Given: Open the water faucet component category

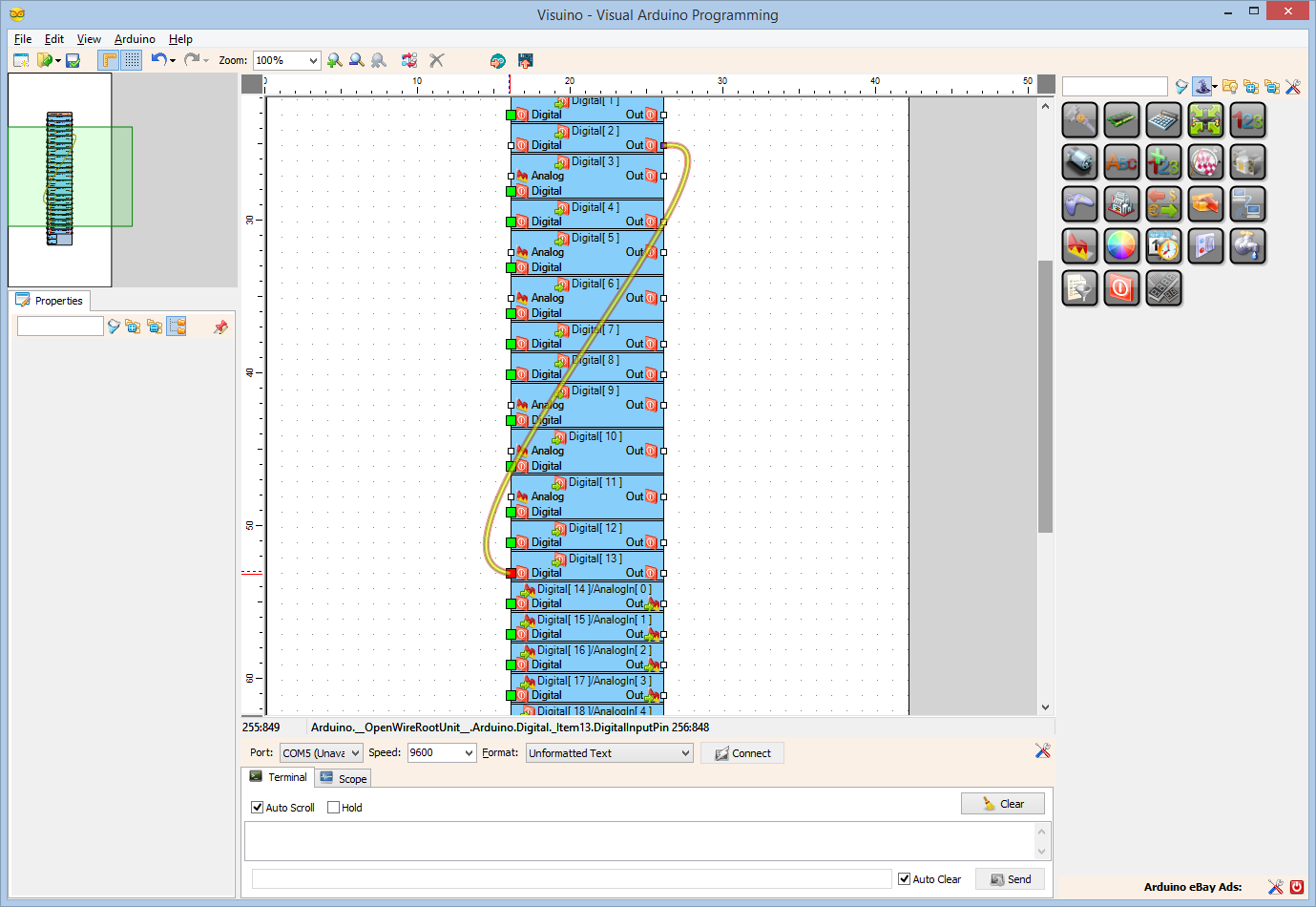Looking at the screenshot, I should pyautogui.click(x=1247, y=246).
